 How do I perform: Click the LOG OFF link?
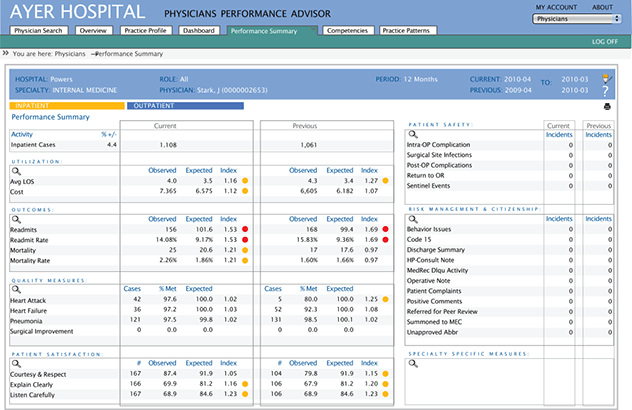click(x=604, y=42)
